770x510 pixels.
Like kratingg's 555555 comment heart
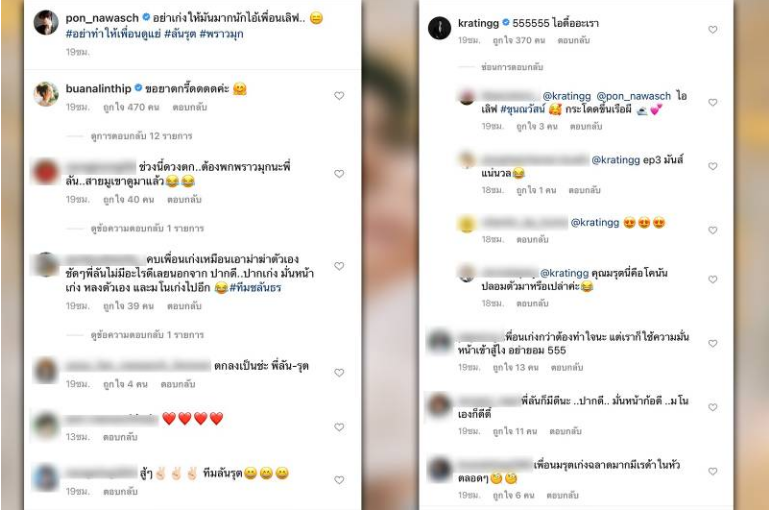tap(713, 30)
